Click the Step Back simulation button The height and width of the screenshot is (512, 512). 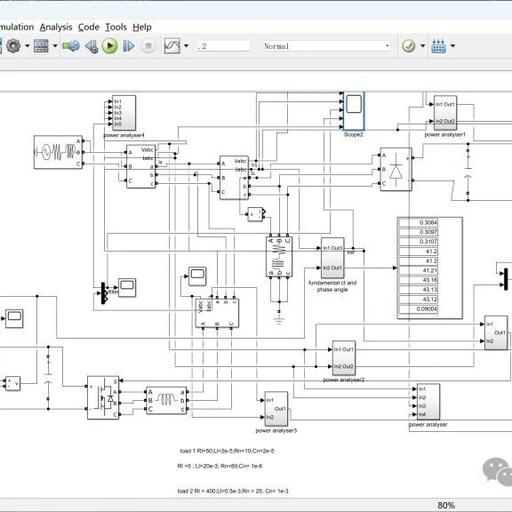tap(91, 46)
